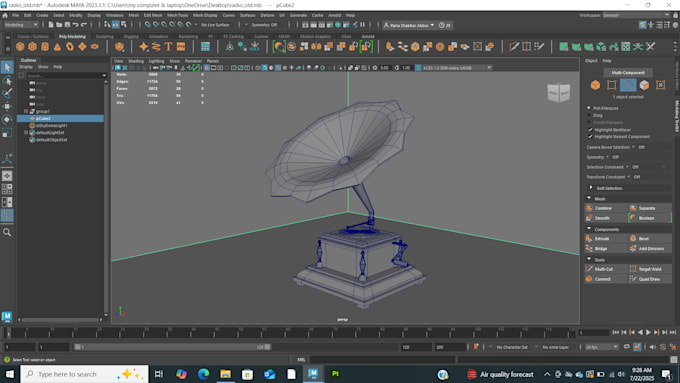
Task: Open the ACES color space dropdown
Action: (x=454, y=68)
